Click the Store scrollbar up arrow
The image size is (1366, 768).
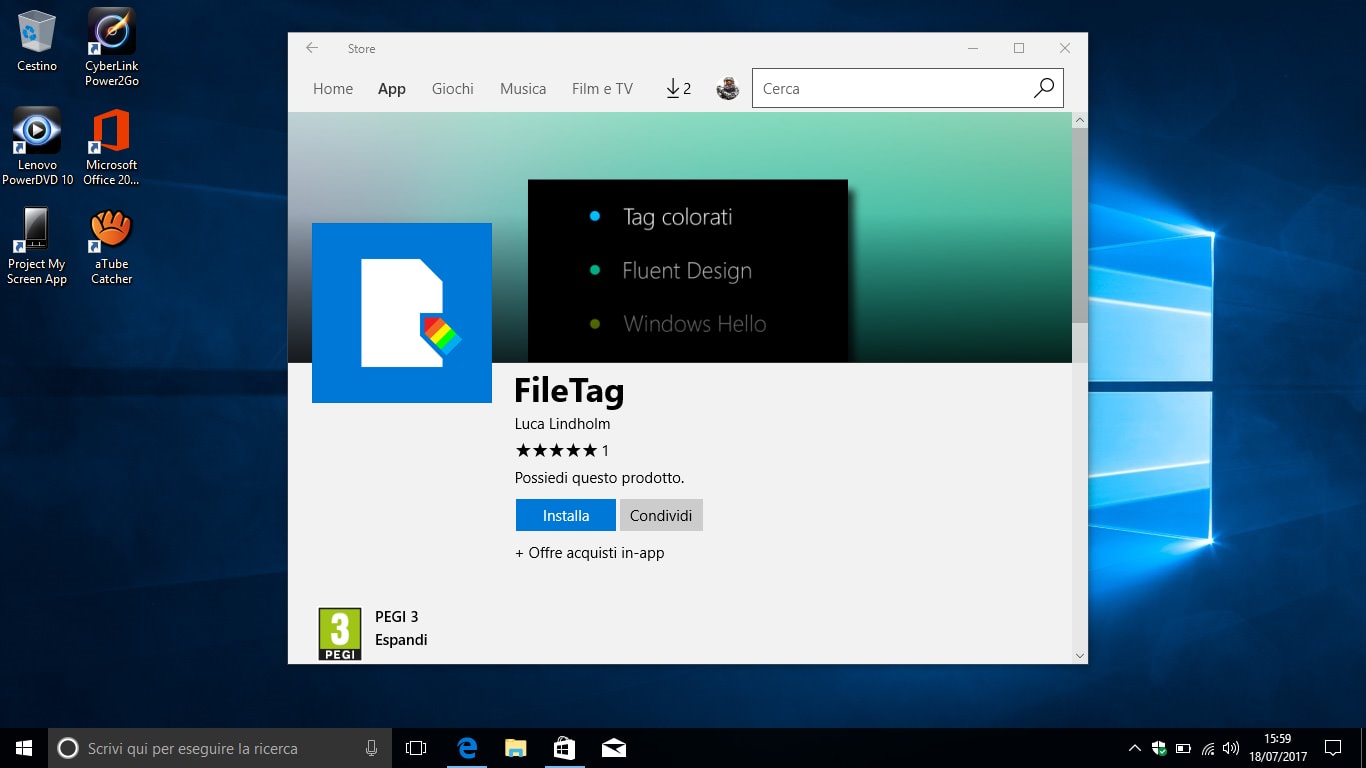[1080, 120]
